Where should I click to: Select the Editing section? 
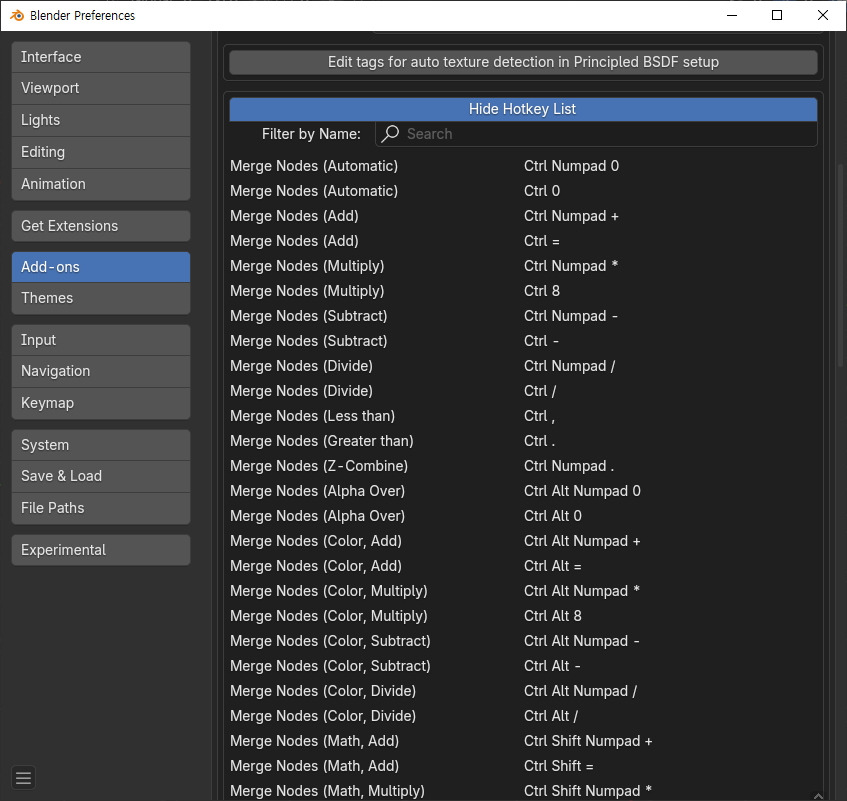pos(101,152)
